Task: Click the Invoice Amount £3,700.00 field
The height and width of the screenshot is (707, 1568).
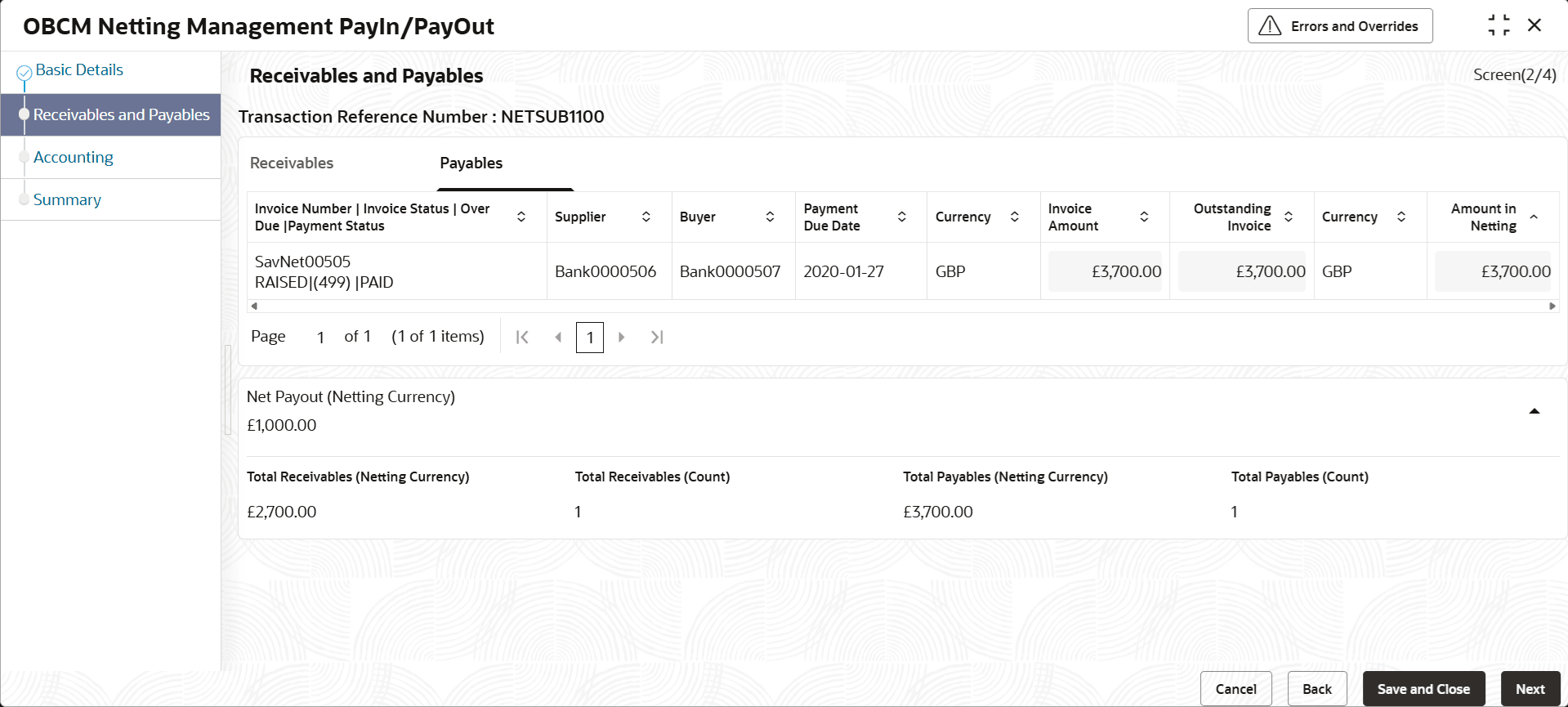Action: (x=1105, y=271)
